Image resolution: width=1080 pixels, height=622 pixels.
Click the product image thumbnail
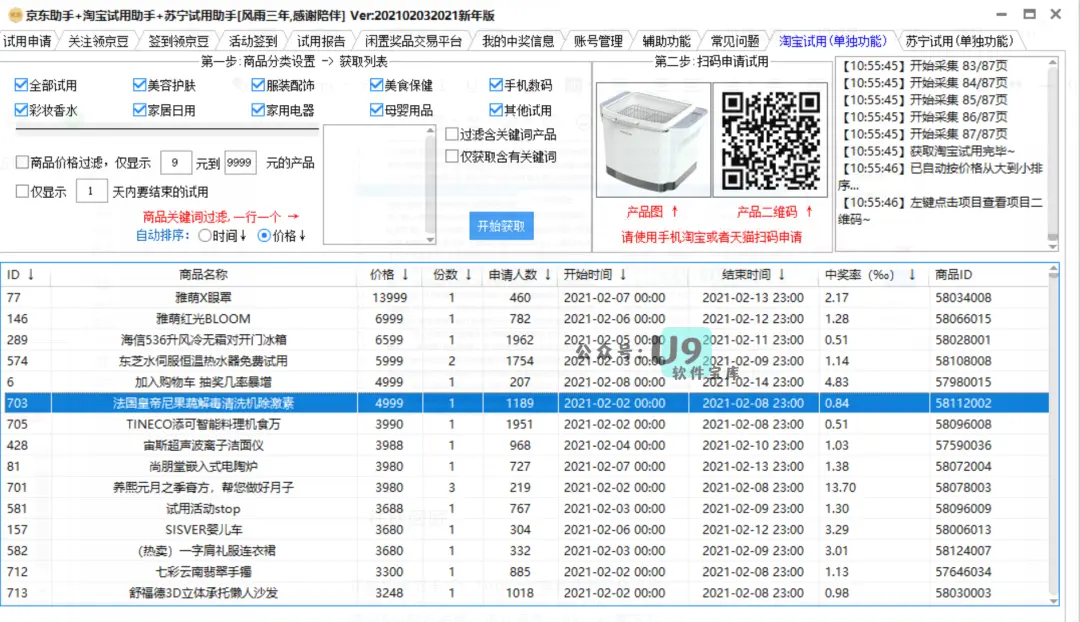tap(653, 140)
